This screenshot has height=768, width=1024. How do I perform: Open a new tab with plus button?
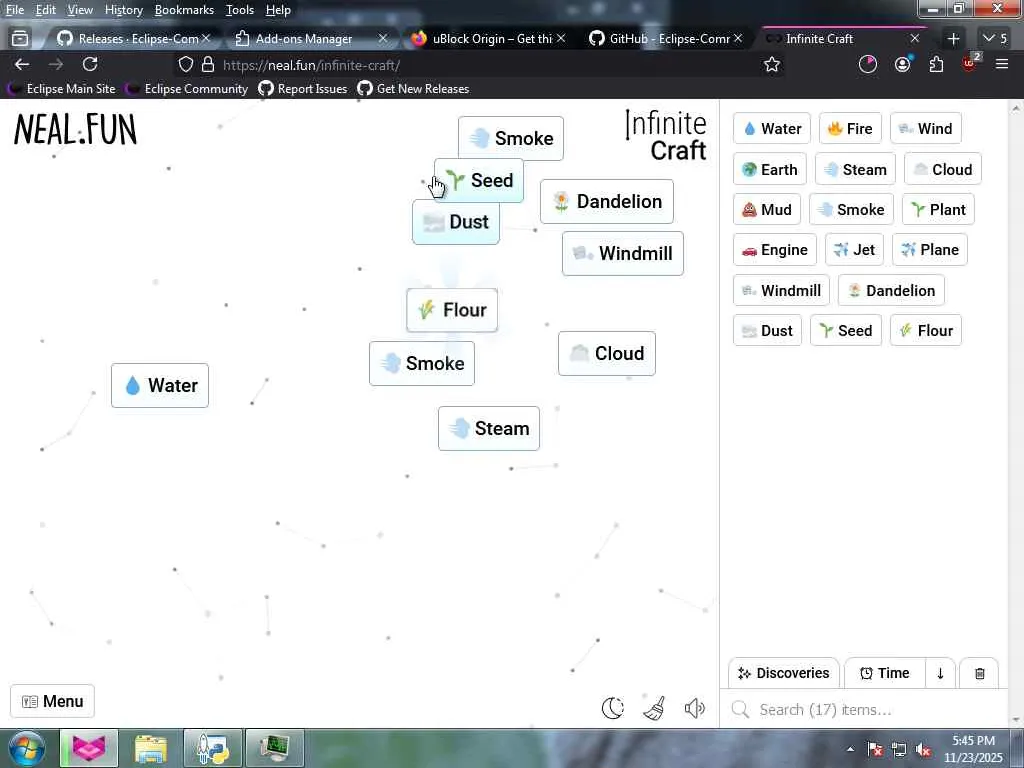tap(953, 39)
